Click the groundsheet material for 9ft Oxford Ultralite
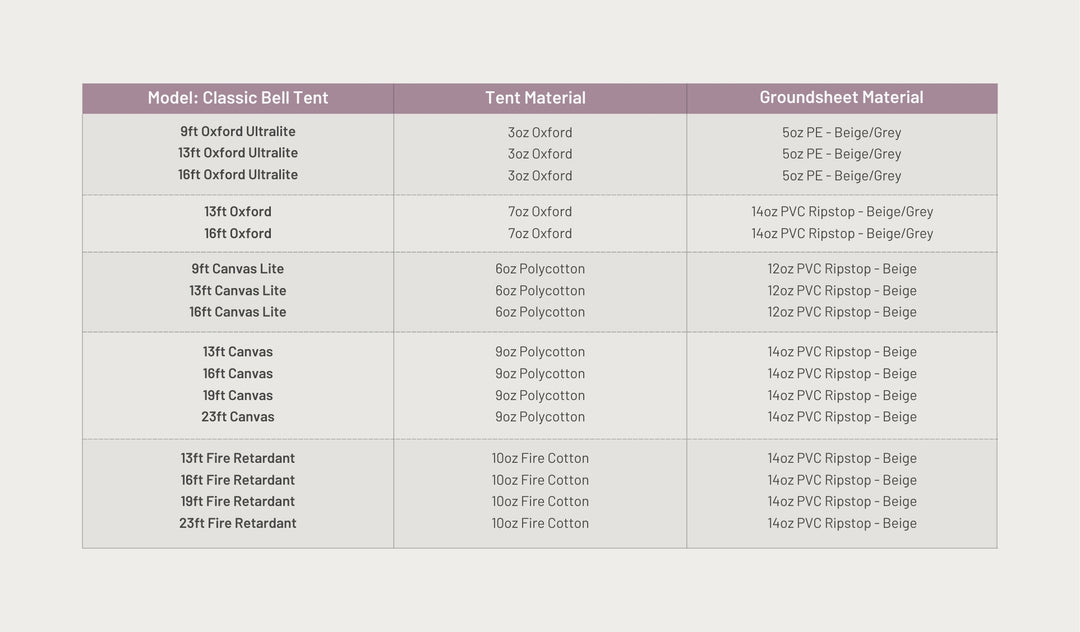The height and width of the screenshot is (632, 1080). (841, 132)
